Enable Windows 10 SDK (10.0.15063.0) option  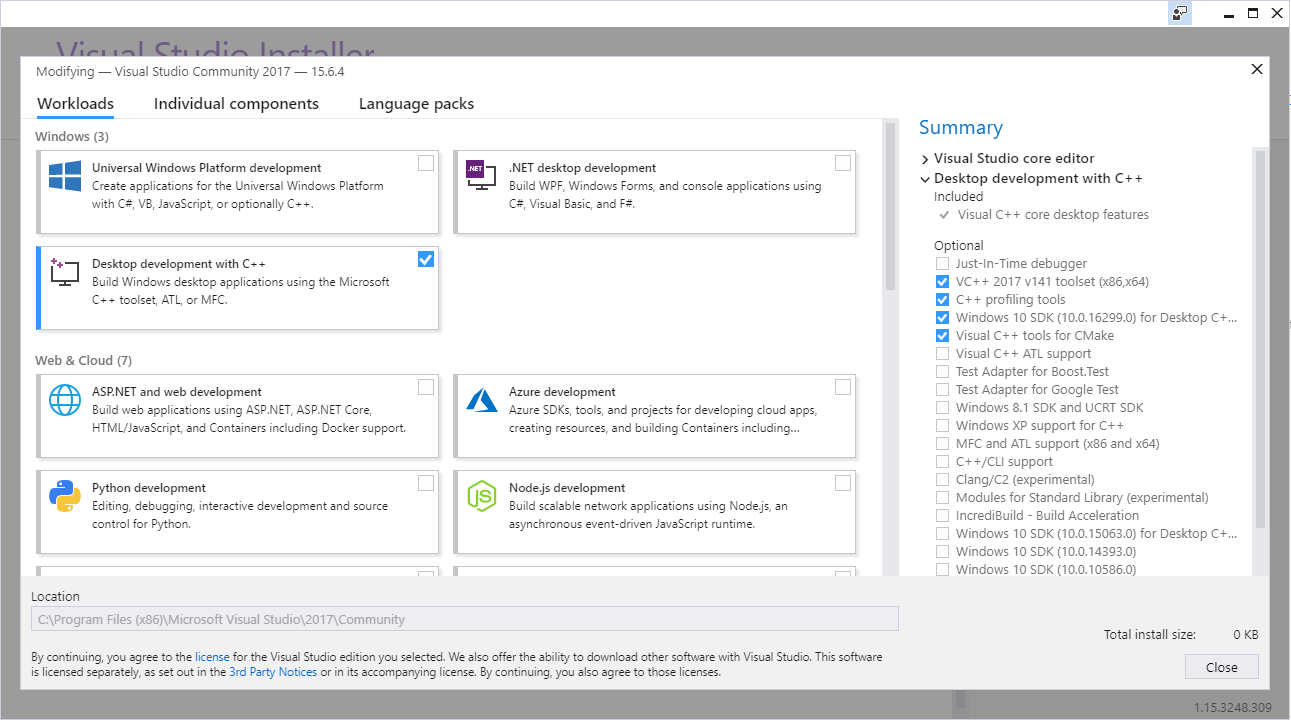click(x=942, y=534)
